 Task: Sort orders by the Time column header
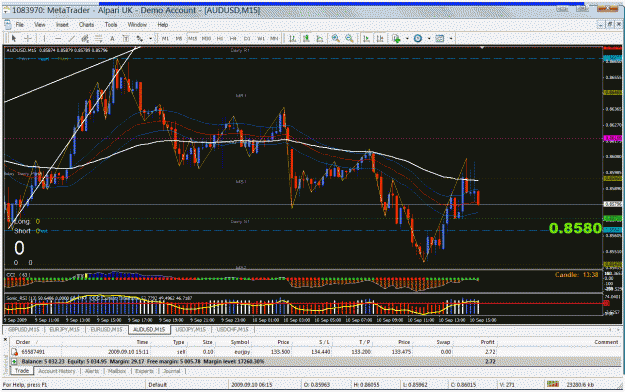tap(142, 342)
